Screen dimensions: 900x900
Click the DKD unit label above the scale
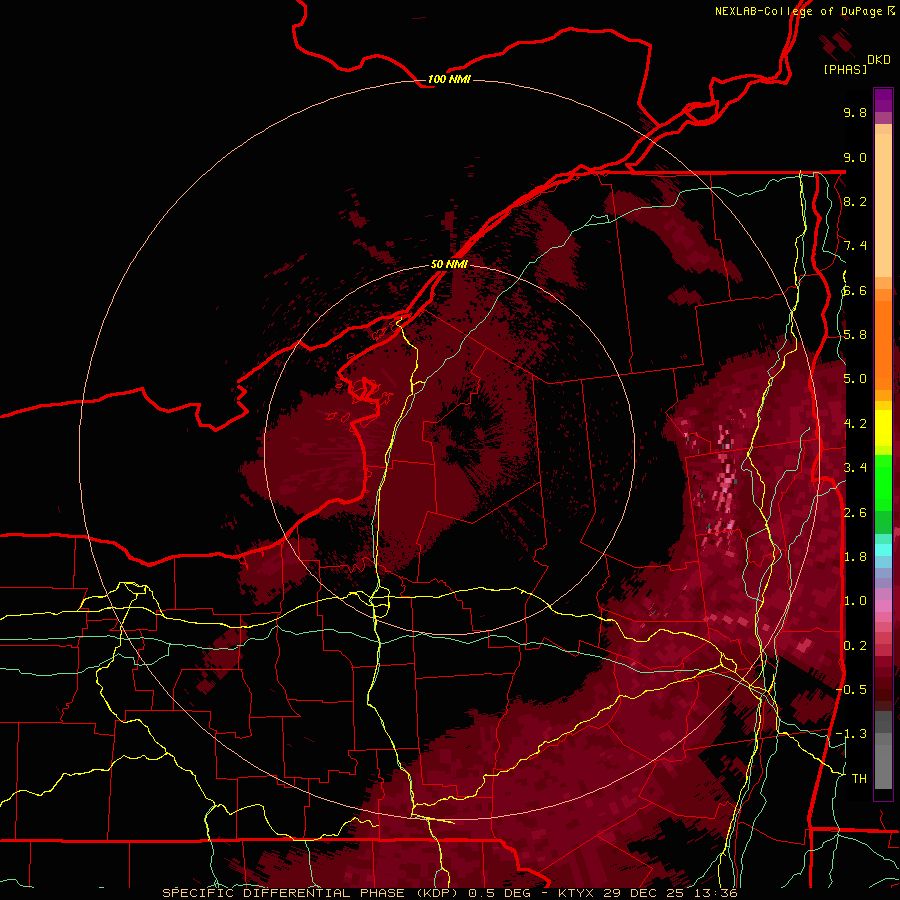pos(879,60)
